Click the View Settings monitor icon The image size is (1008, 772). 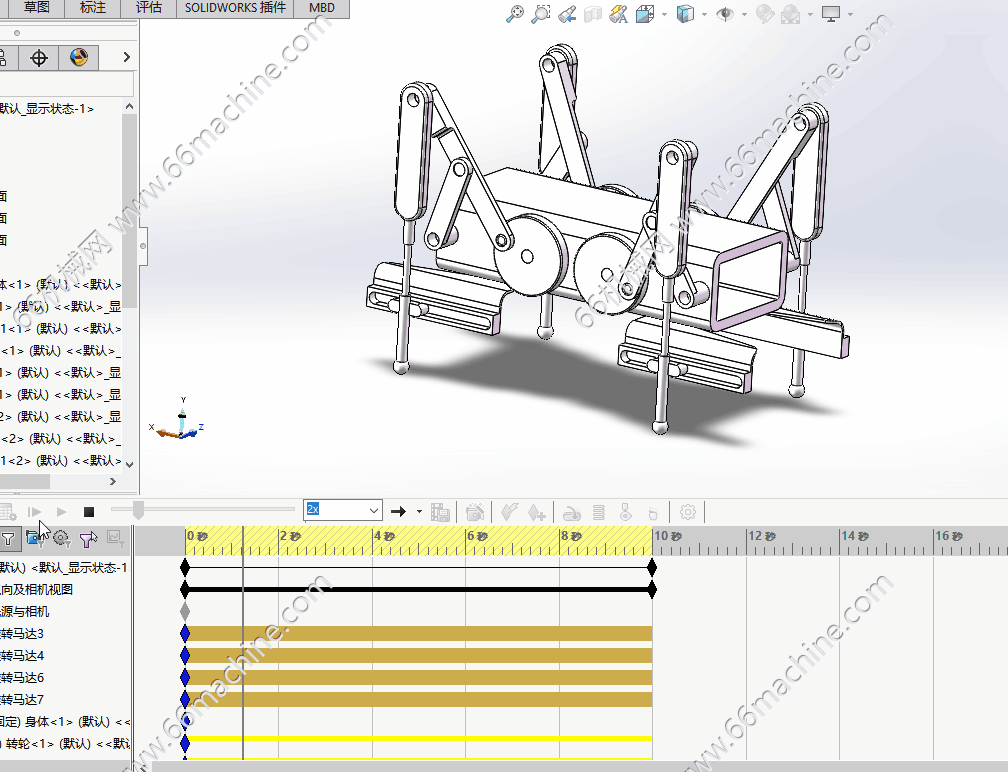(x=831, y=13)
